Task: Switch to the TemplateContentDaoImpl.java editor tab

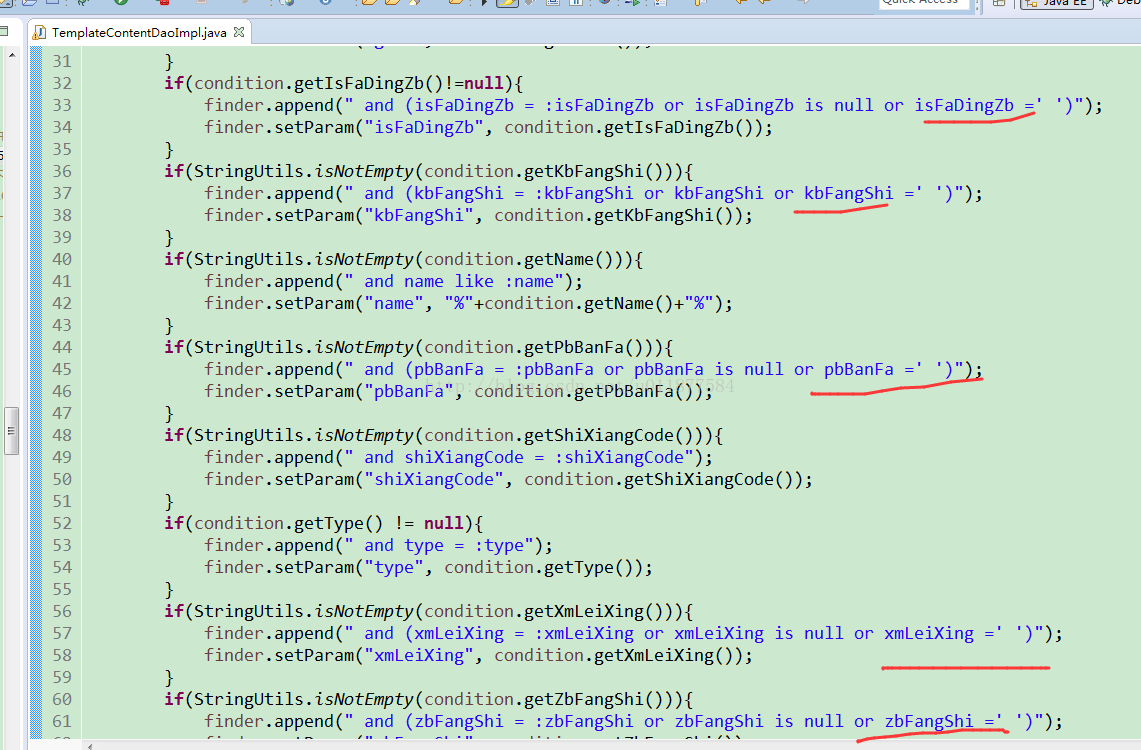Action: 138,33
